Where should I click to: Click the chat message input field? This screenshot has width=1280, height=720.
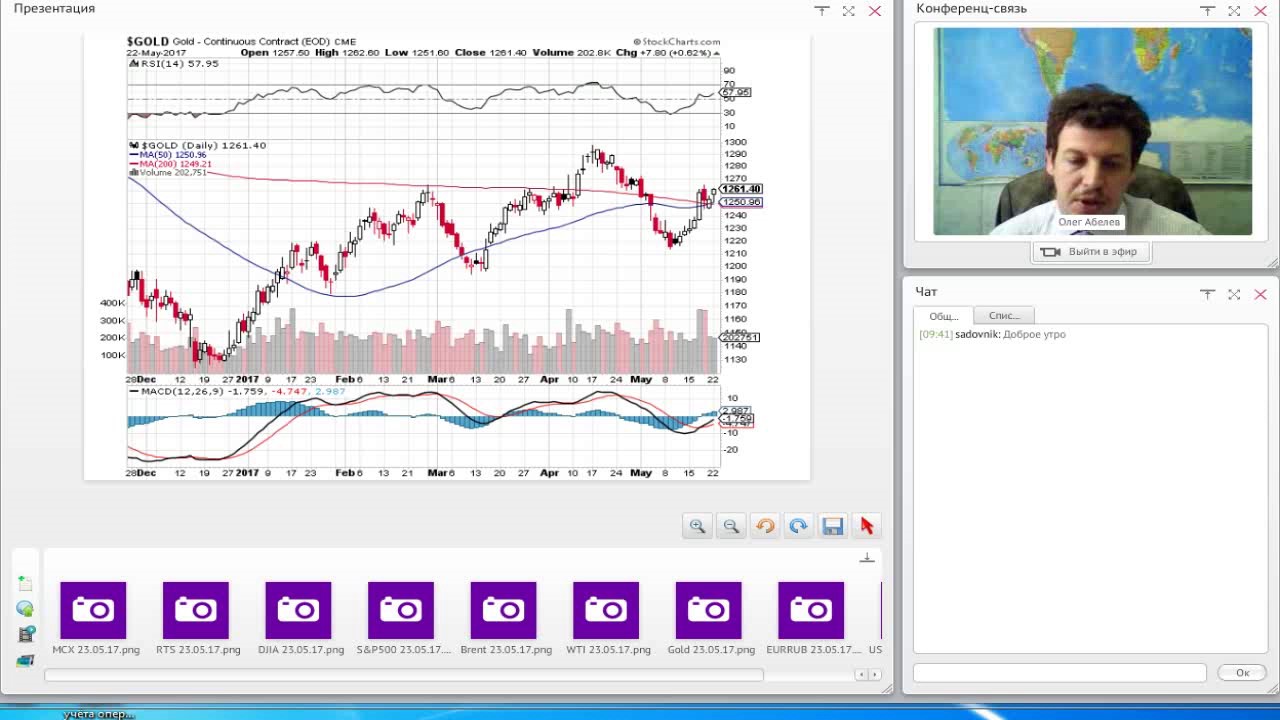[1060, 673]
